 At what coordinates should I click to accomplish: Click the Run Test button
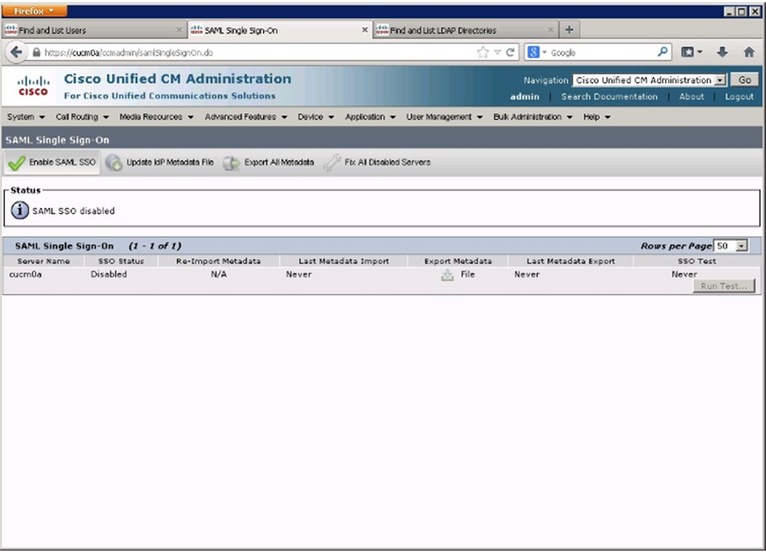[724, 286]
